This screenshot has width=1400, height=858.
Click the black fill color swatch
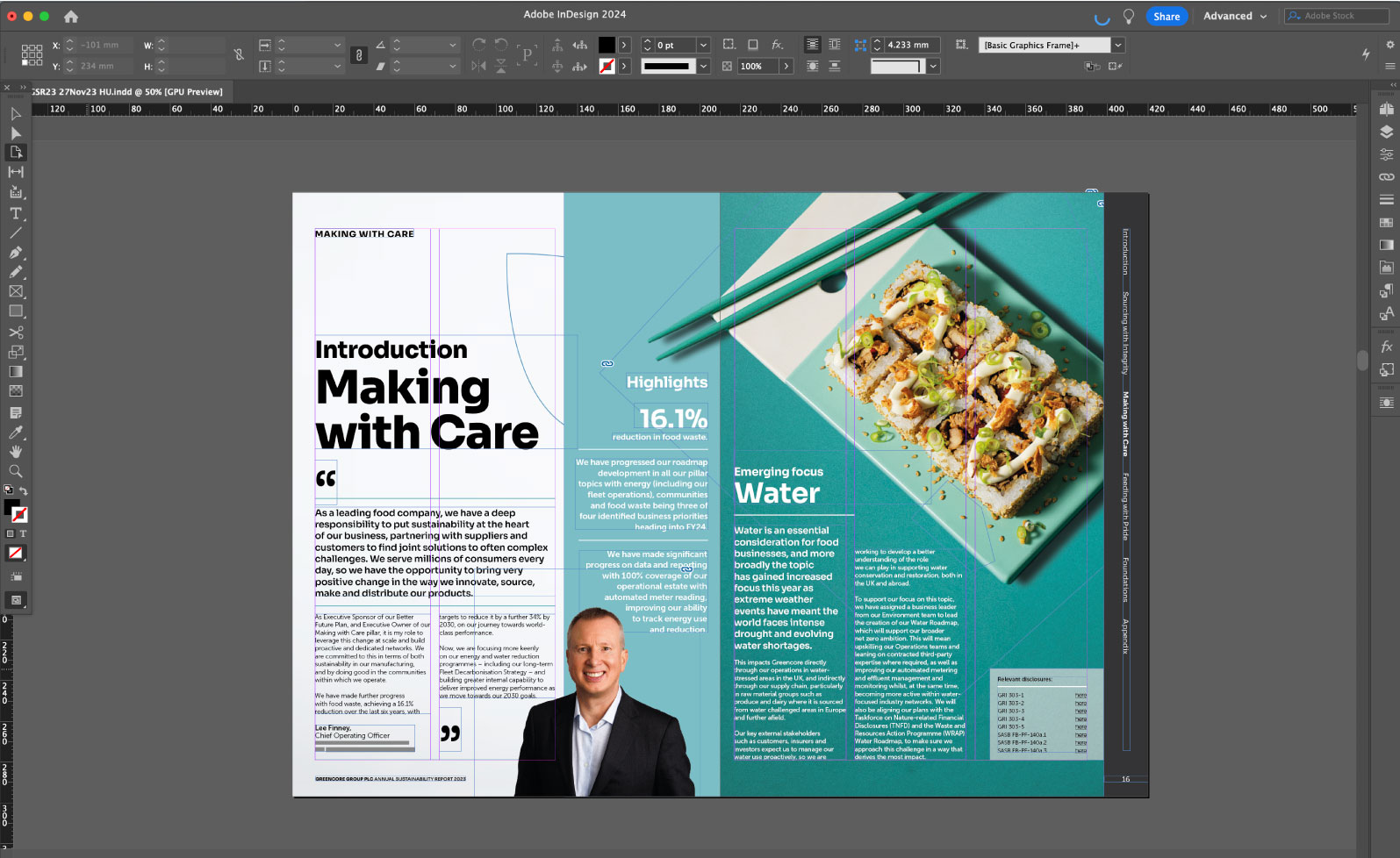pos(607,45)
